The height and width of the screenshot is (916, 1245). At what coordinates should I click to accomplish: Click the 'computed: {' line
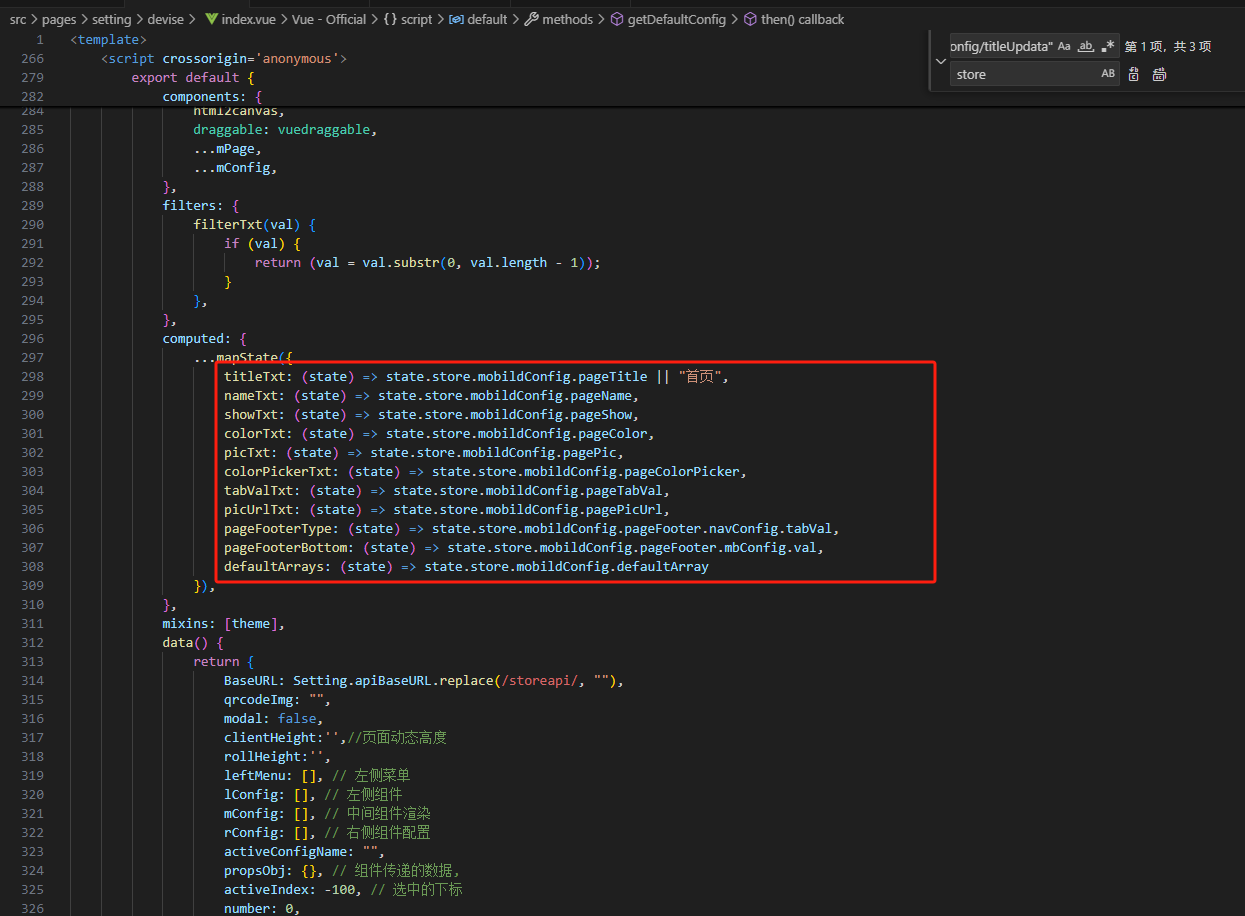pyautogui.click(x=205, y=338)
